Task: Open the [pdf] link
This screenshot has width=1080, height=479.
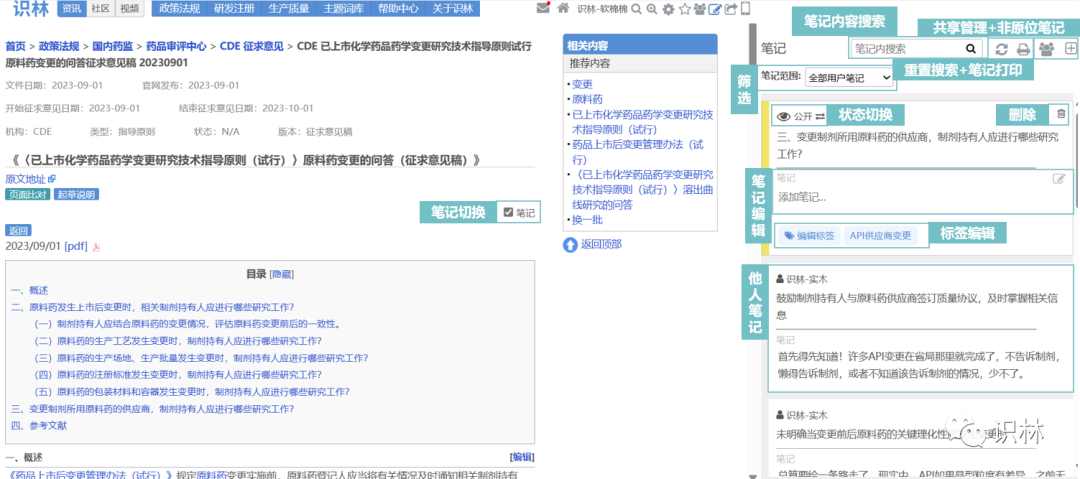Action: click(76, 246)
